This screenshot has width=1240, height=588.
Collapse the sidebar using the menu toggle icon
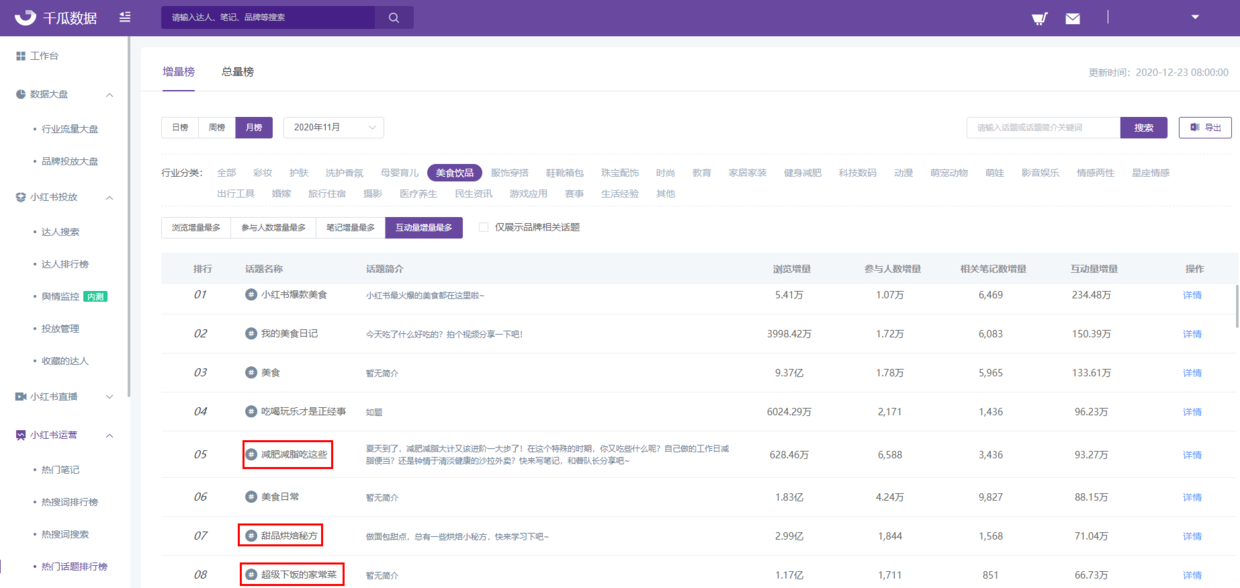[x=124, y=16]
